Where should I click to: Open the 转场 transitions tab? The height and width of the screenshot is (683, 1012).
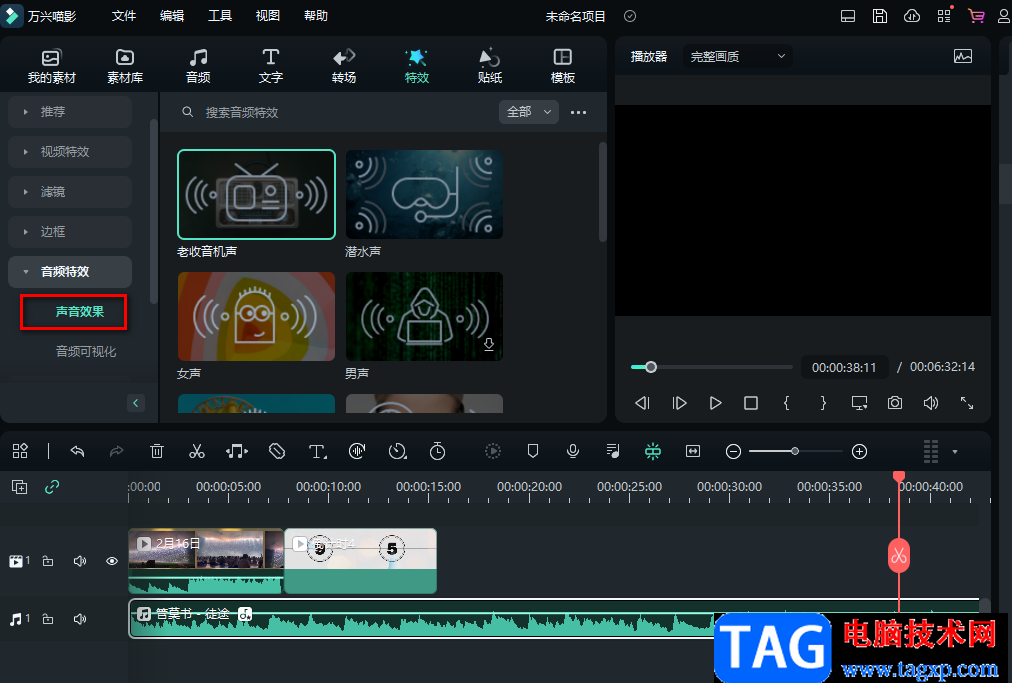pos(343,66)
